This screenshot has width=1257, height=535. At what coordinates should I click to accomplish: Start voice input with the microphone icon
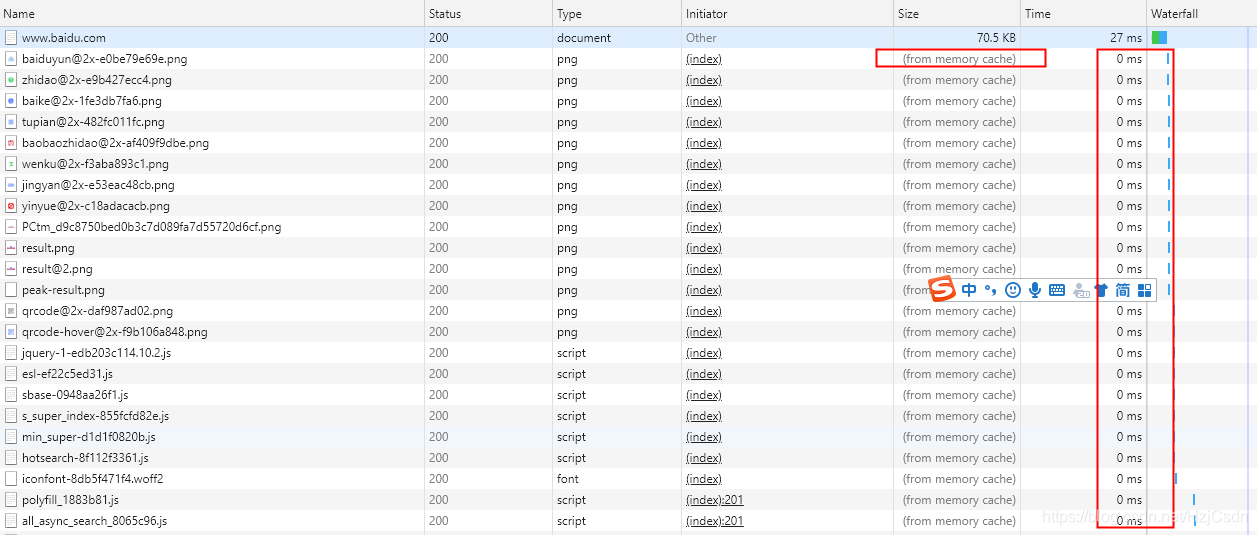(x=1035, y=290)
